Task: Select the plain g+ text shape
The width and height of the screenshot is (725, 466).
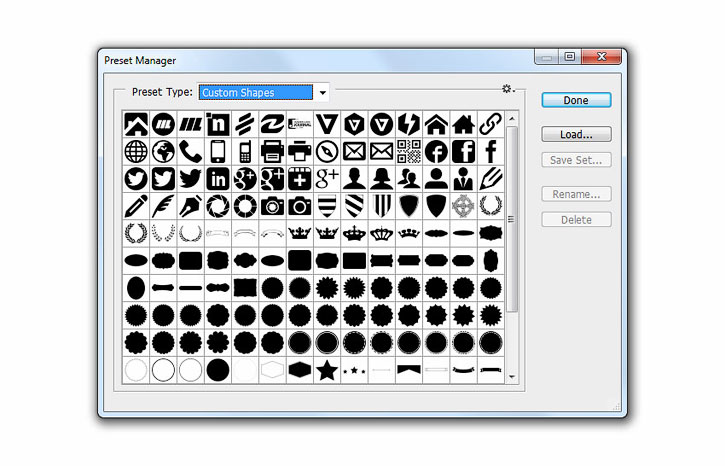Action: click(327, 179)
